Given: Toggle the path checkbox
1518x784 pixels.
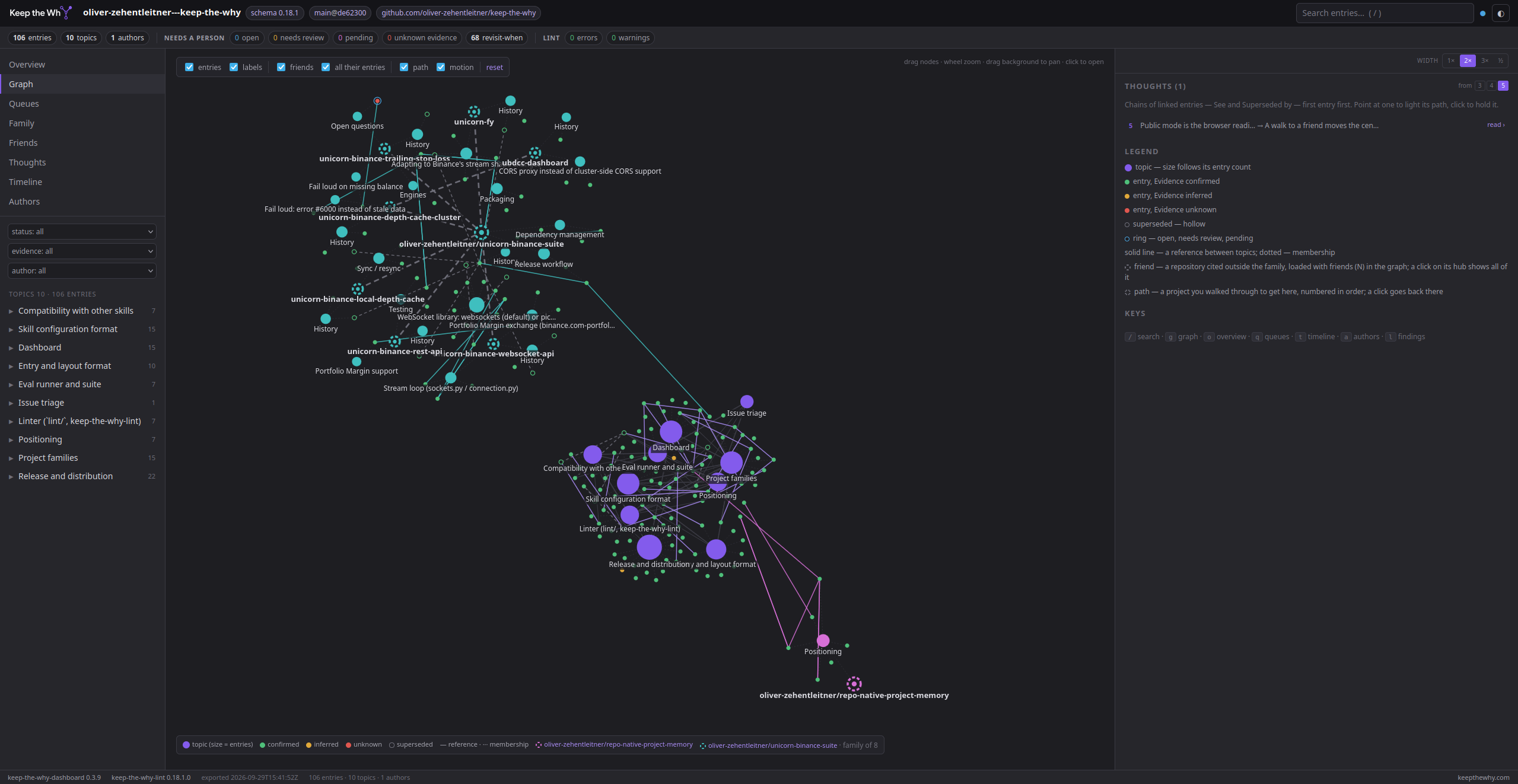Looking at the screenshot, I should pos(404,67).
